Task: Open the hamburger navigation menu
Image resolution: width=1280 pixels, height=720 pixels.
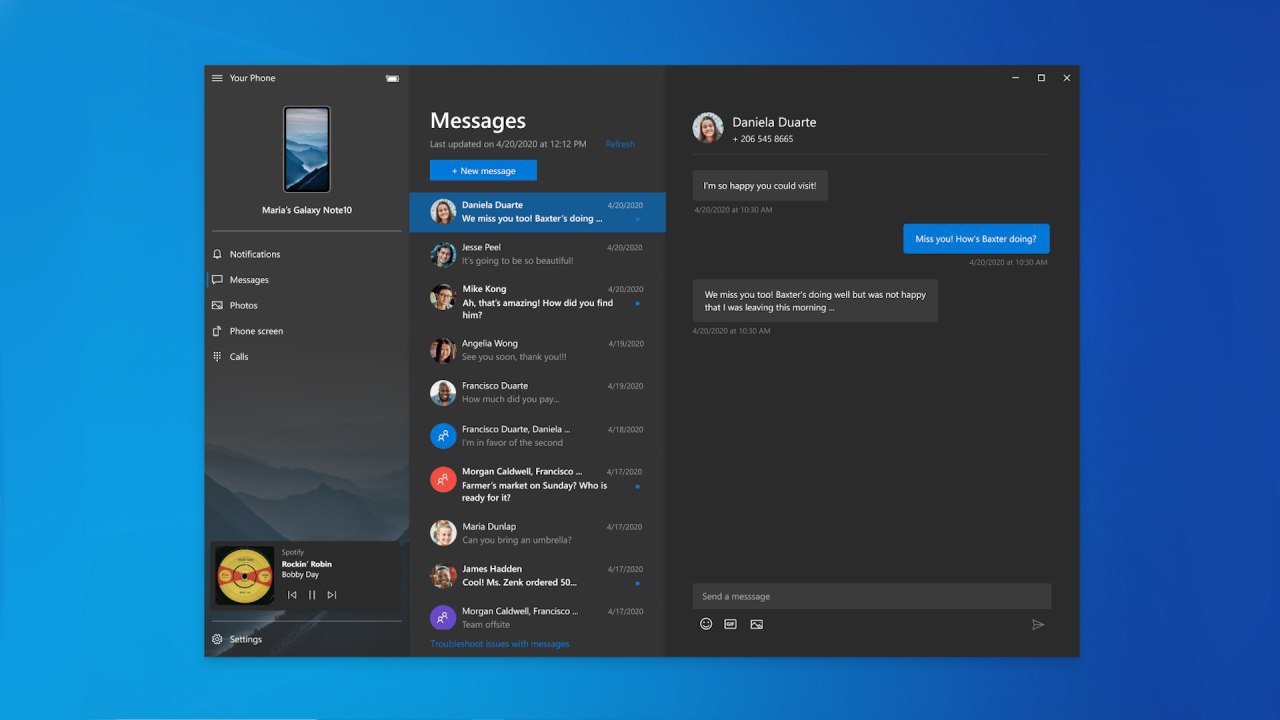Action: 217,78
